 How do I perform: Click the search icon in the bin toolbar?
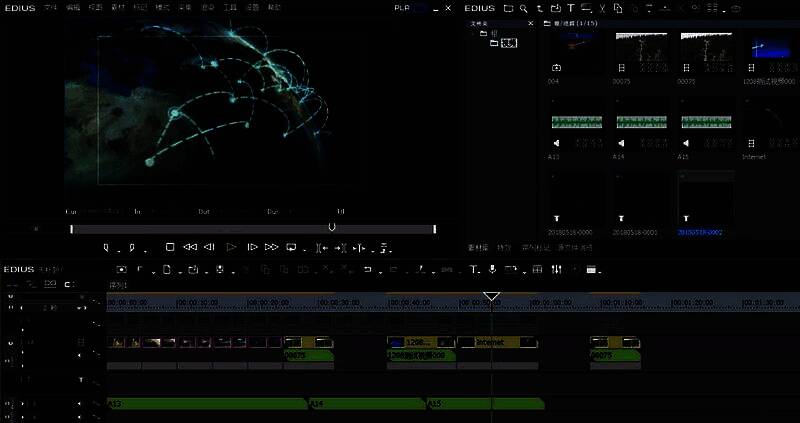(523, 8)
